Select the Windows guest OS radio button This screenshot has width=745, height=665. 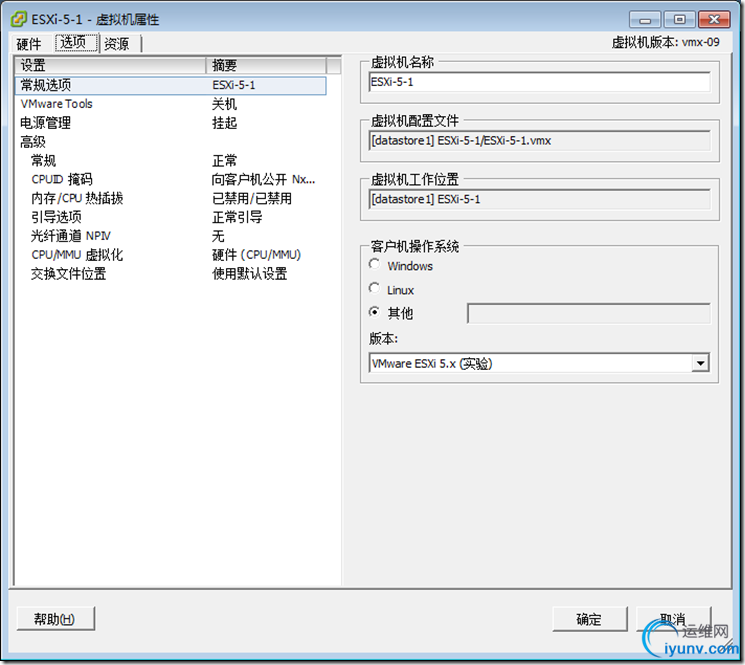[374, 265]
